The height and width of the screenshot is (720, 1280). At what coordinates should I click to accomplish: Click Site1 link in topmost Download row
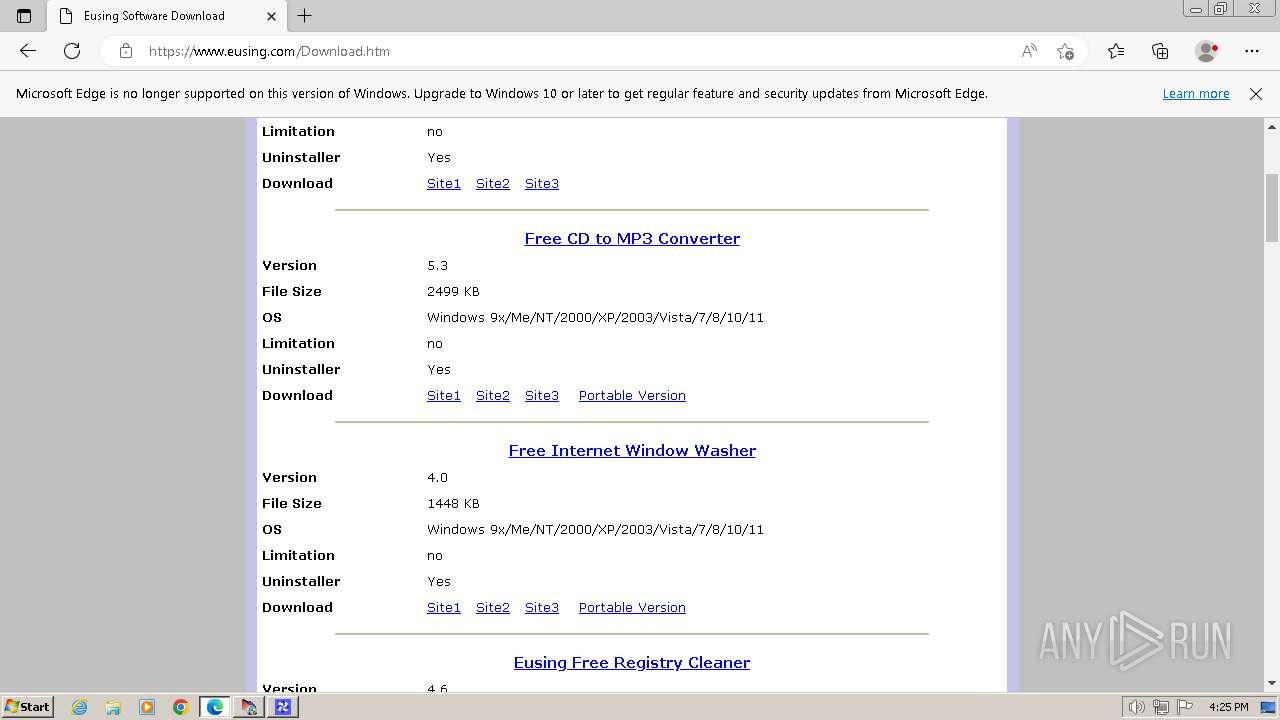point(444,183)
